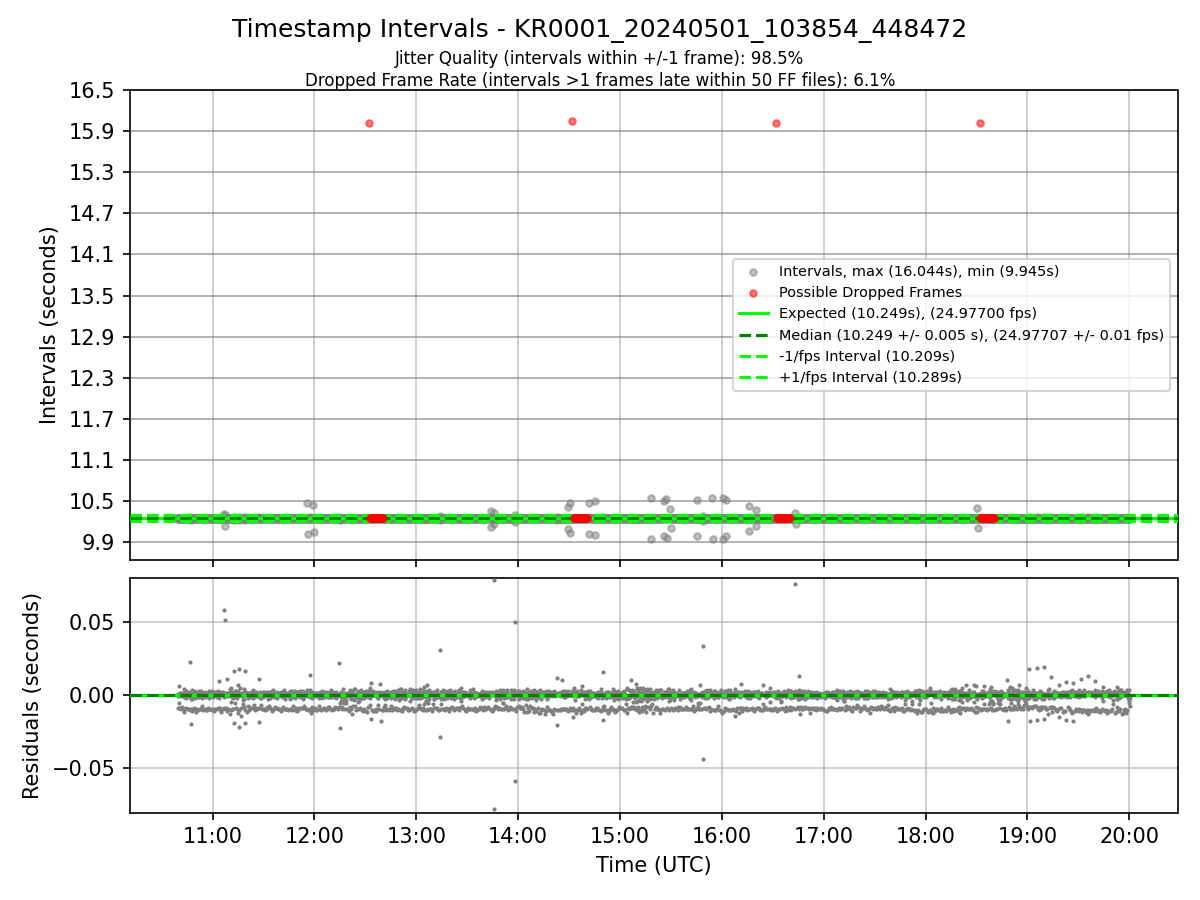
Task: Click the 'Residuals (seconds)' y-axis label
Action: click(32, 696)
